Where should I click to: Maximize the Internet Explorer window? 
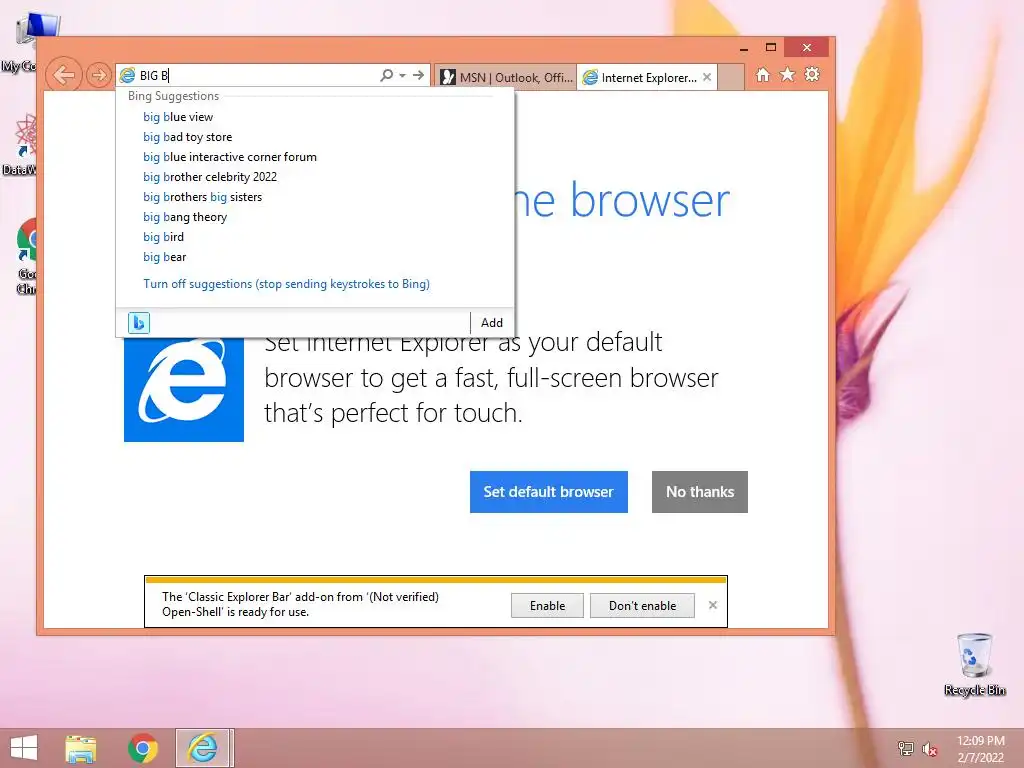coord(771,48)
